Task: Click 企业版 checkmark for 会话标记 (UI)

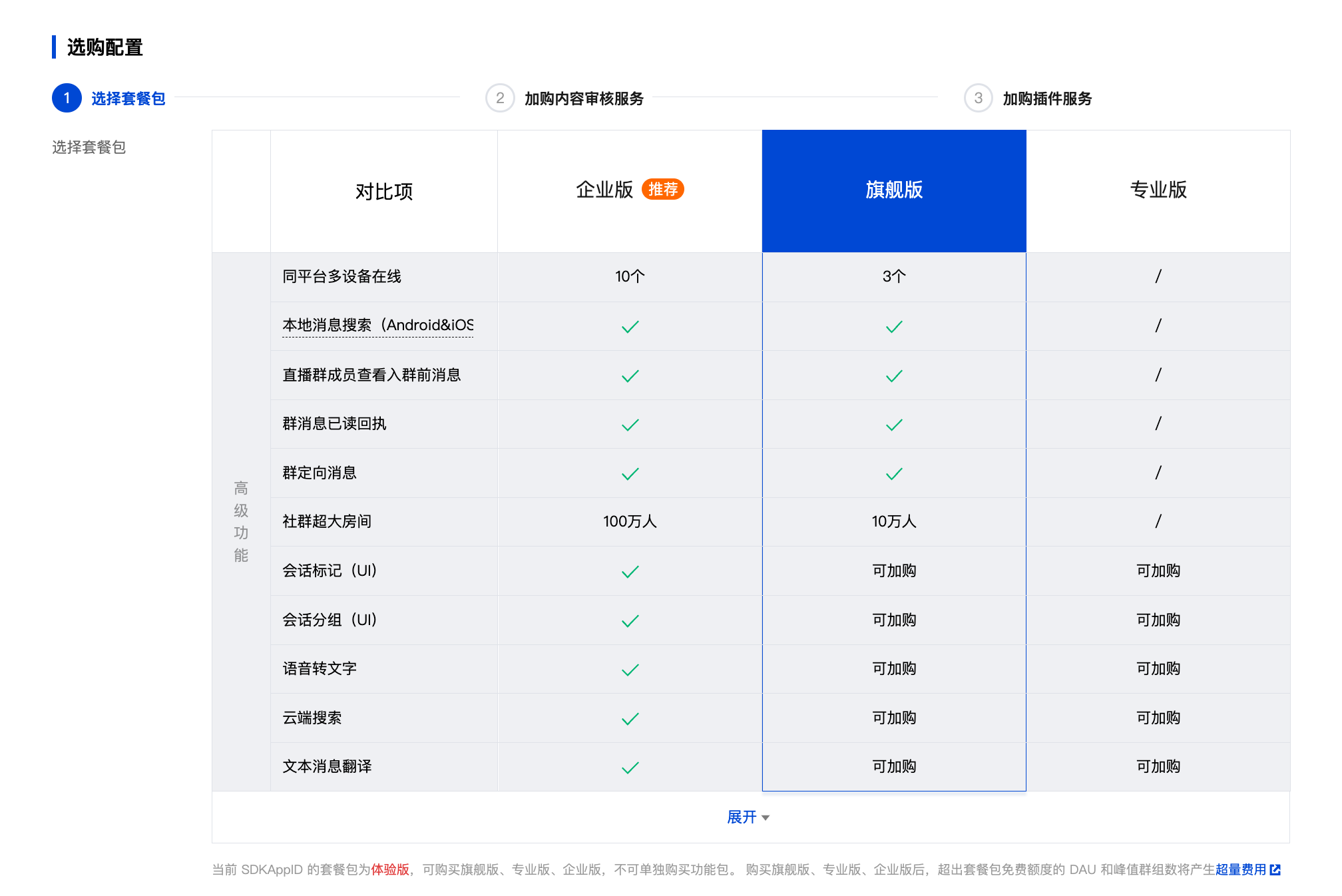Action: [630, 571]
